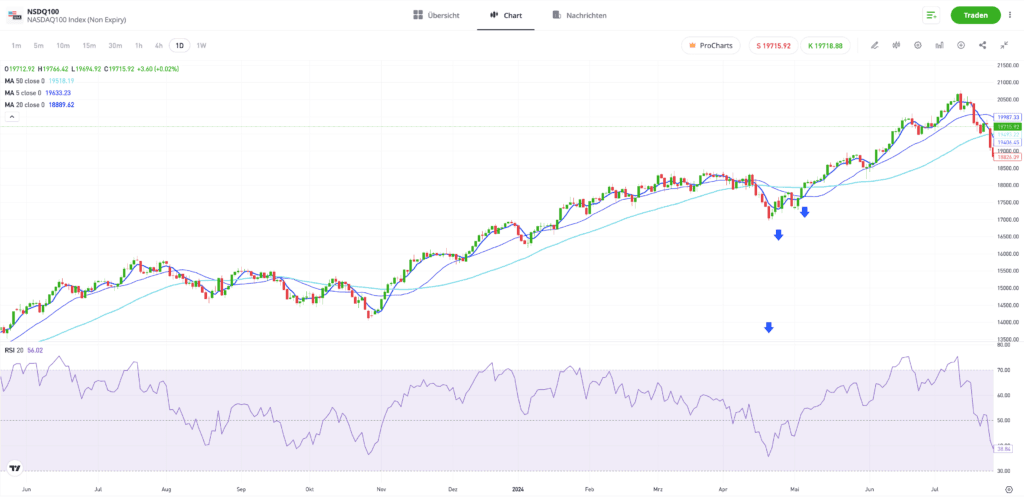Click the NSDQ100 instrument logo
Screen dimensions: 1024x497
click(14, 15)
